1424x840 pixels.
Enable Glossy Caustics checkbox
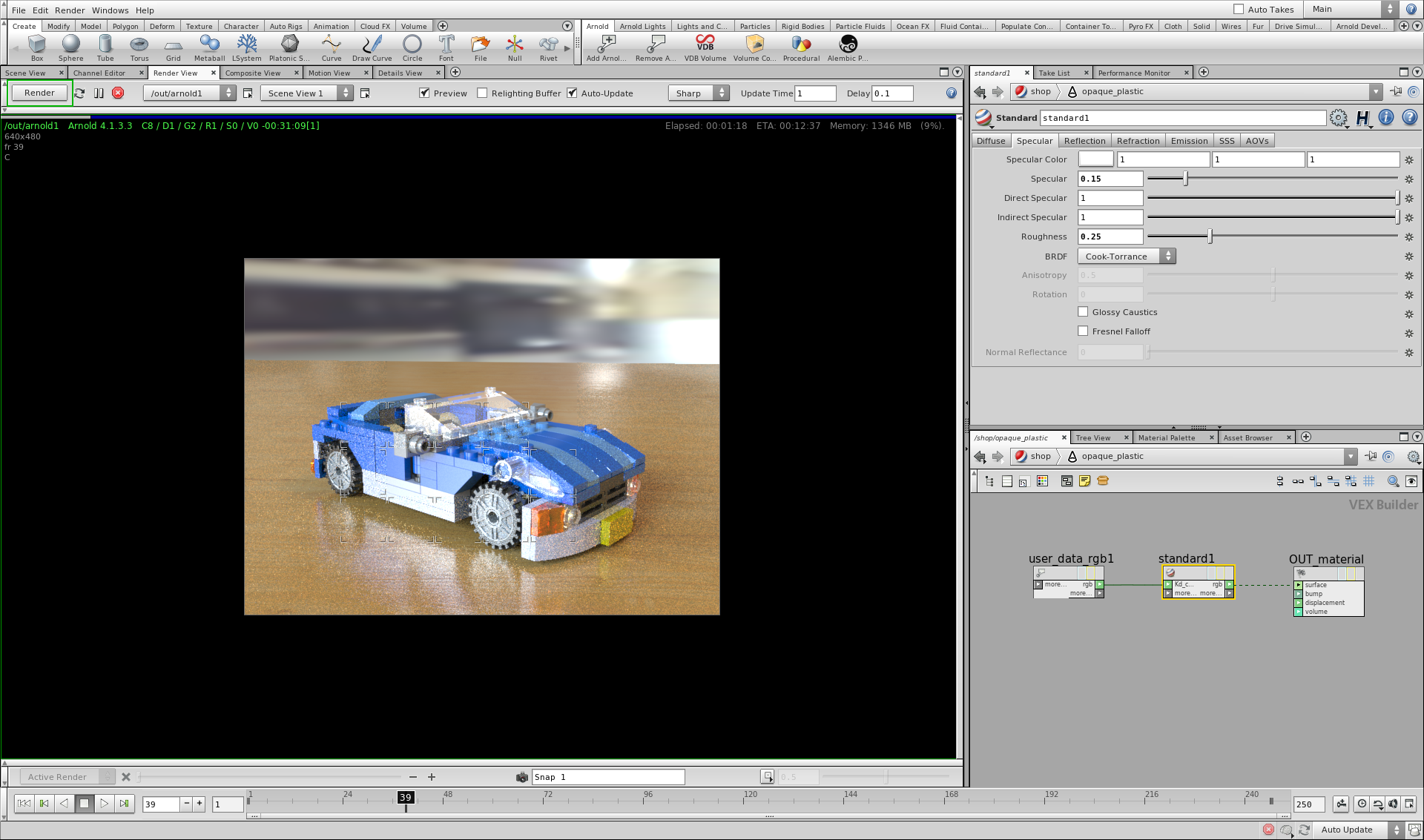[1083, 312]
